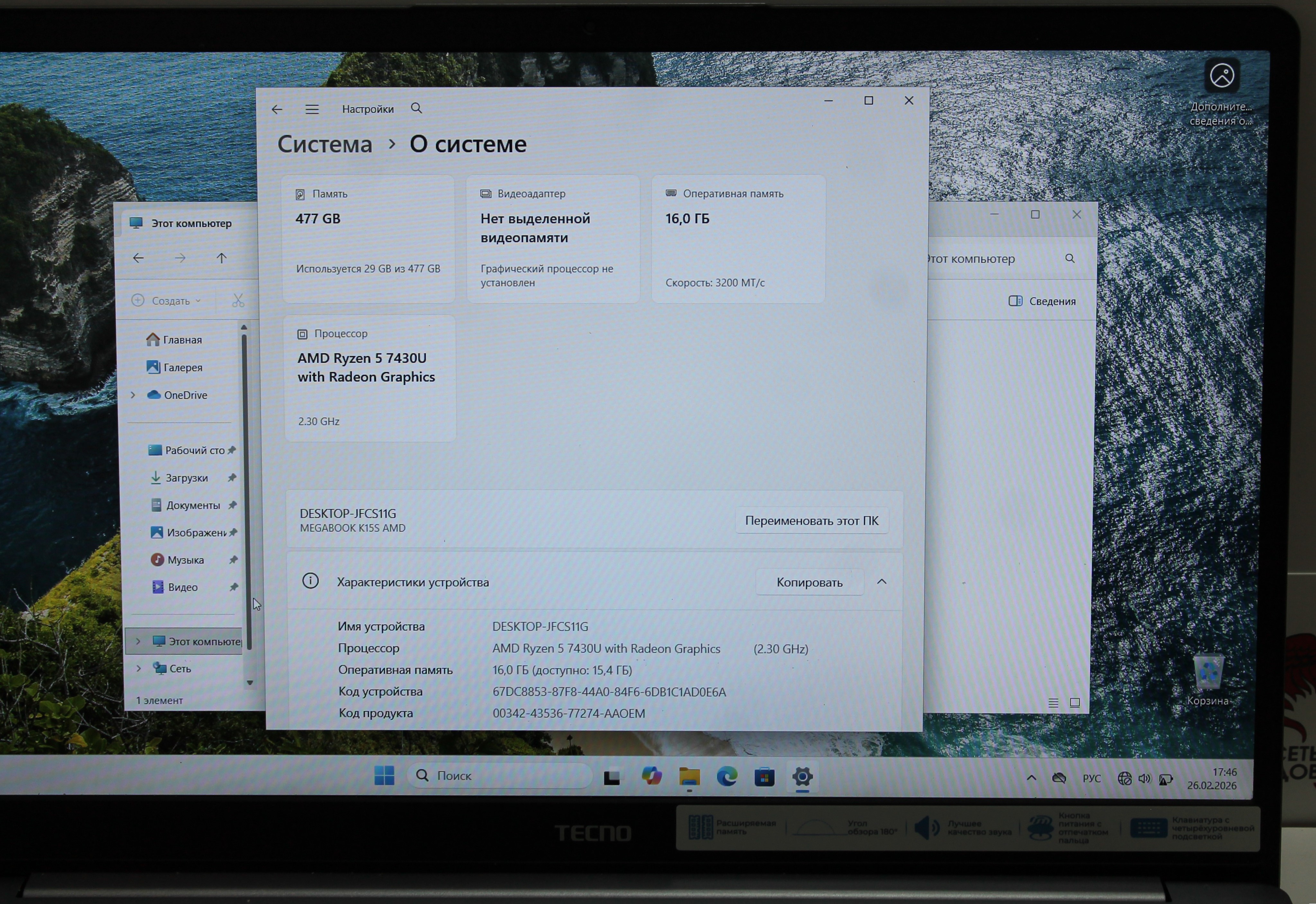
Task: Click Переименовать этот ПК button
Action: (x=811, y=521)
